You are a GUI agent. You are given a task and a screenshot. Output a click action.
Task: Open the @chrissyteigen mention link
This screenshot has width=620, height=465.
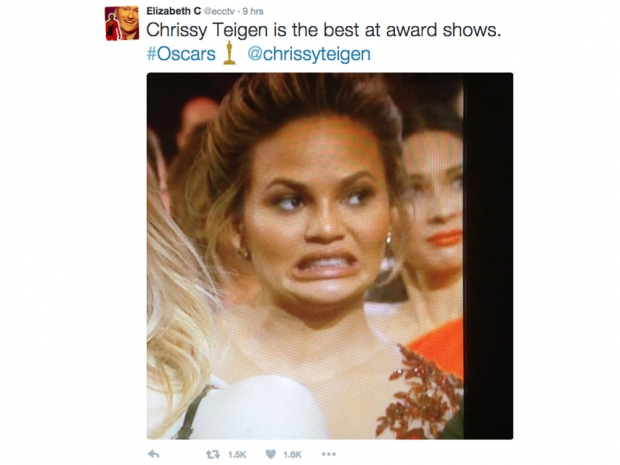coord(309,54)
